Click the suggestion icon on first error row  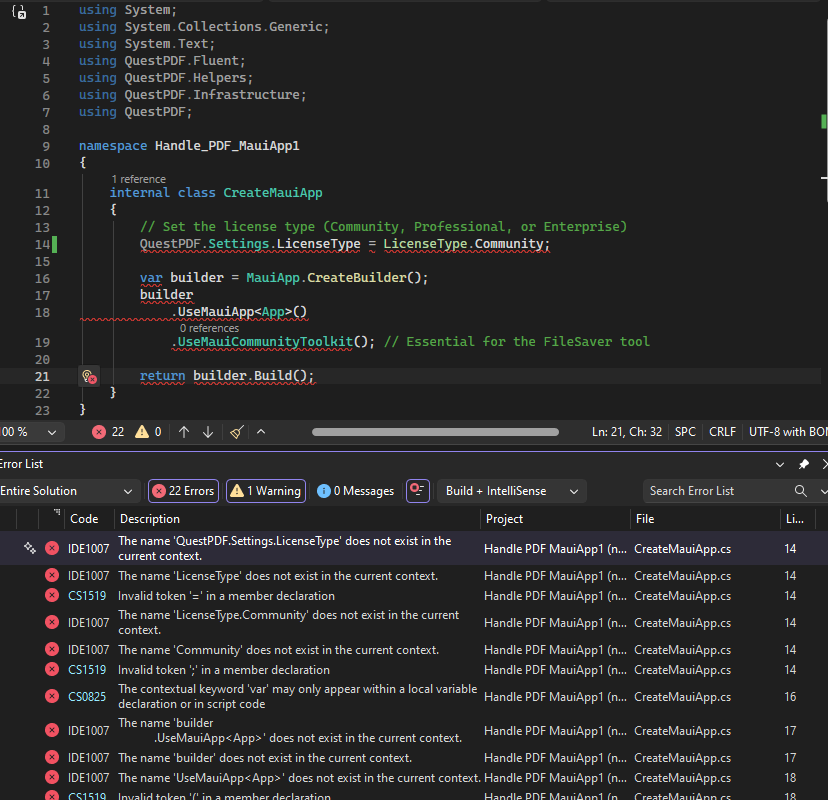point(30,549)
